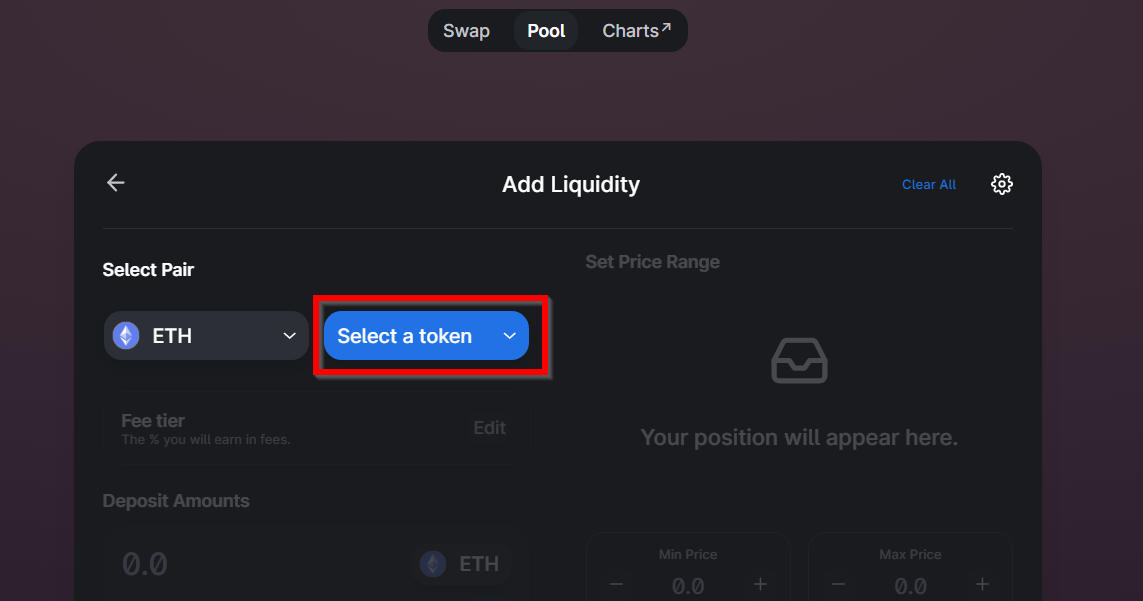Image resolution: width=1143 pixels, height=601 pixels.
Task: Select the Pool tab
Action: [546, 31]
